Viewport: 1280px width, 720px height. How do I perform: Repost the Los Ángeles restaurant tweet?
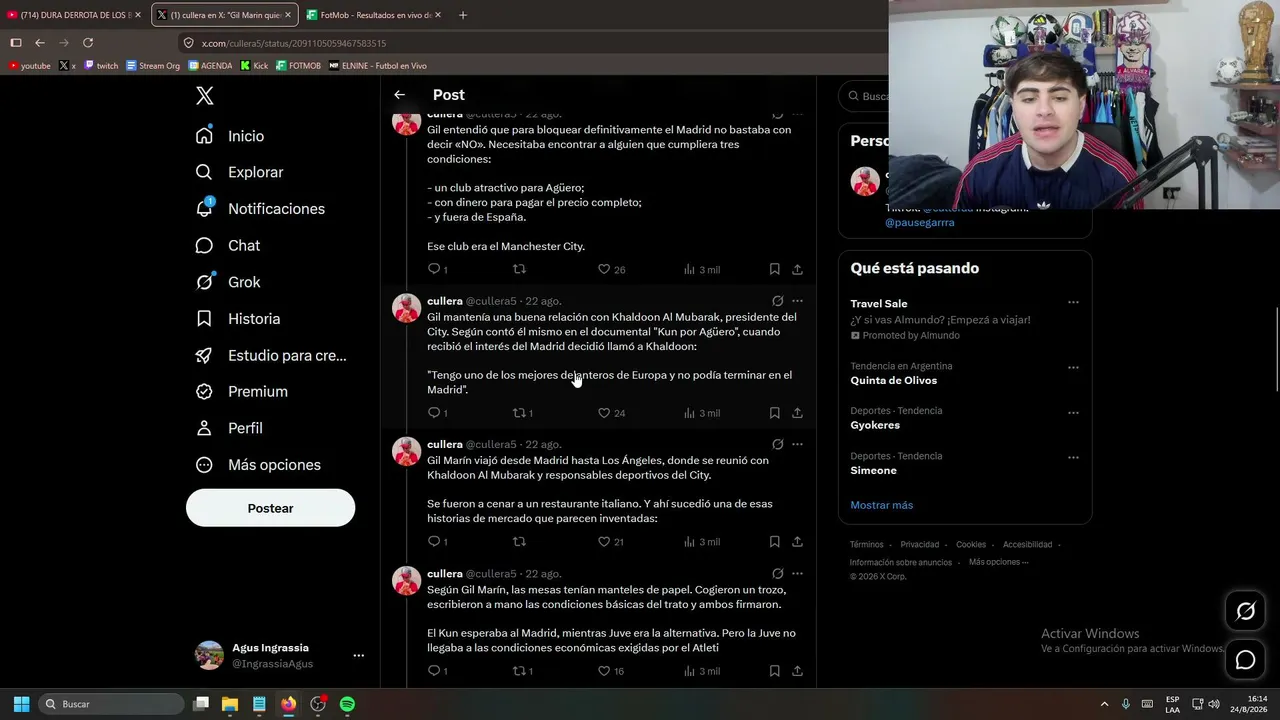point(519,542)
